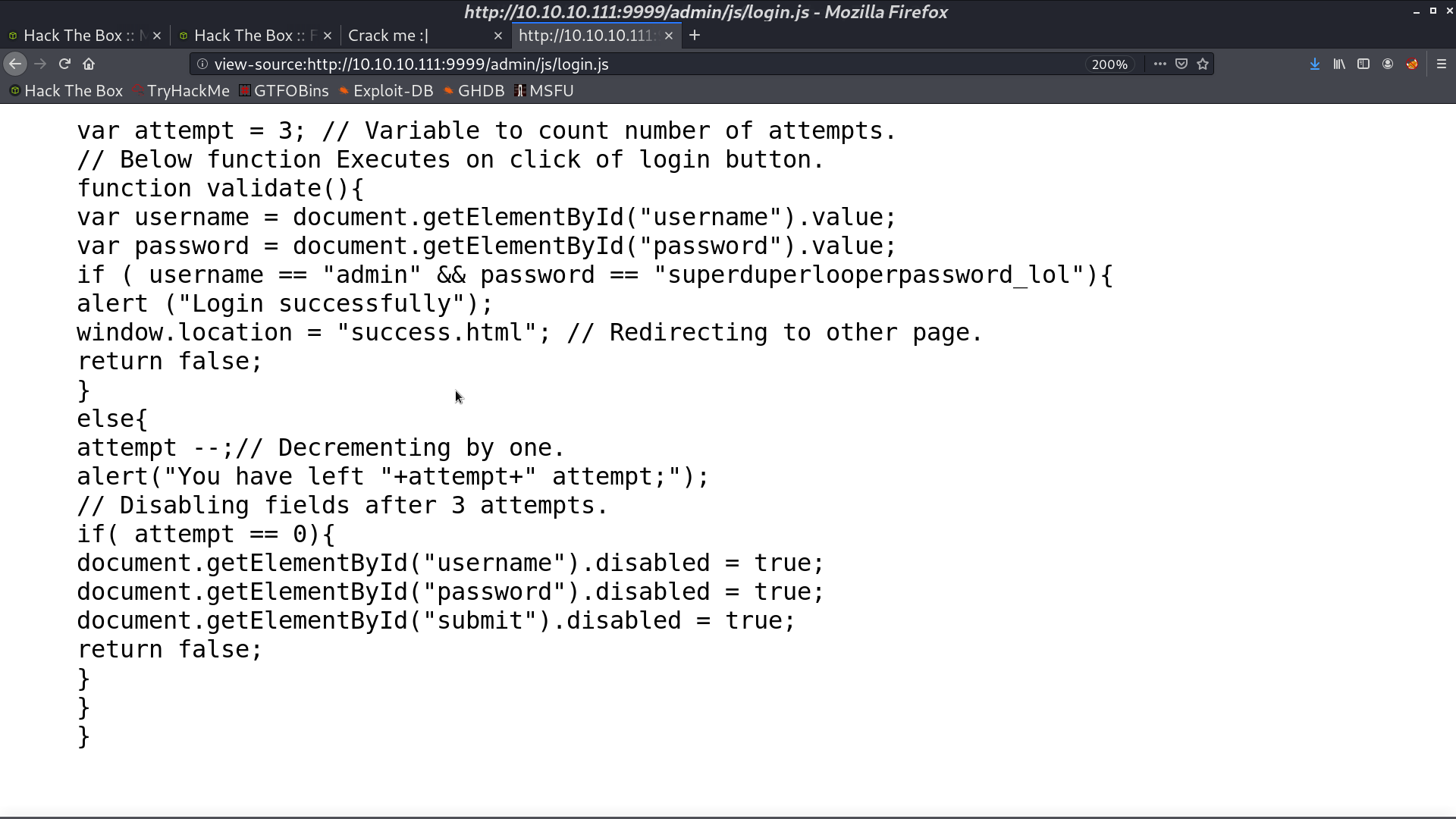This screenshot has width=1456, height=819.
Task: Close the Crack me tab
Action: coord(498,36)
